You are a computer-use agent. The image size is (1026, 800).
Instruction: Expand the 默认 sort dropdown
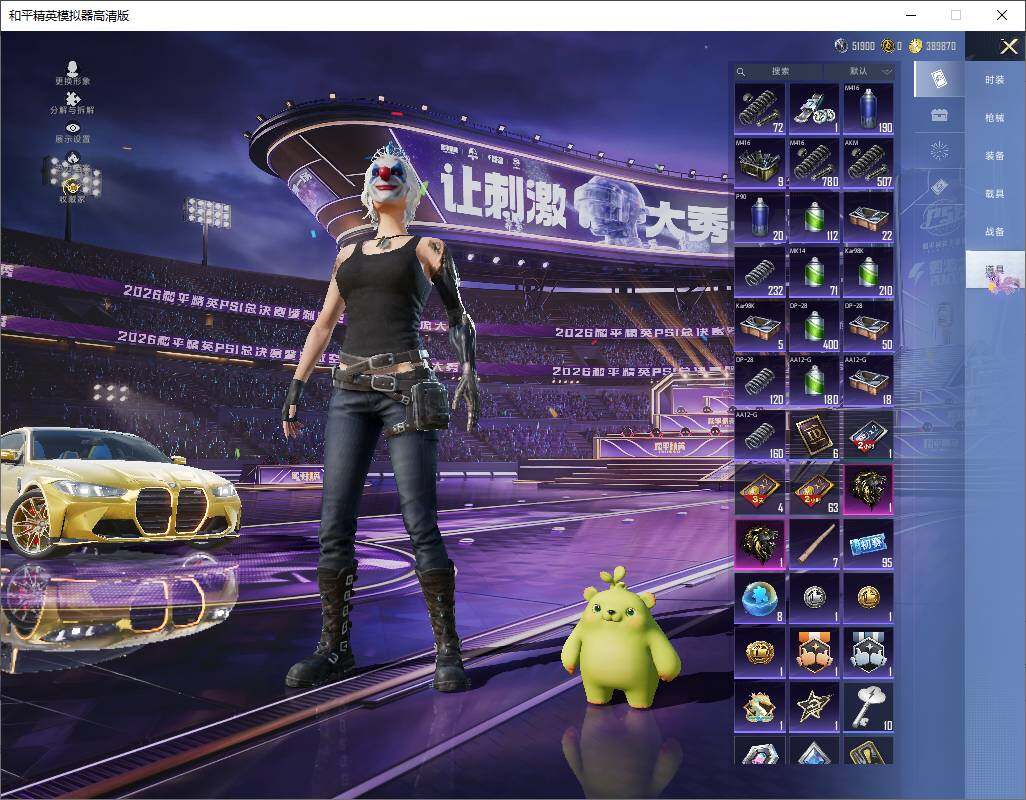point(858,71)
